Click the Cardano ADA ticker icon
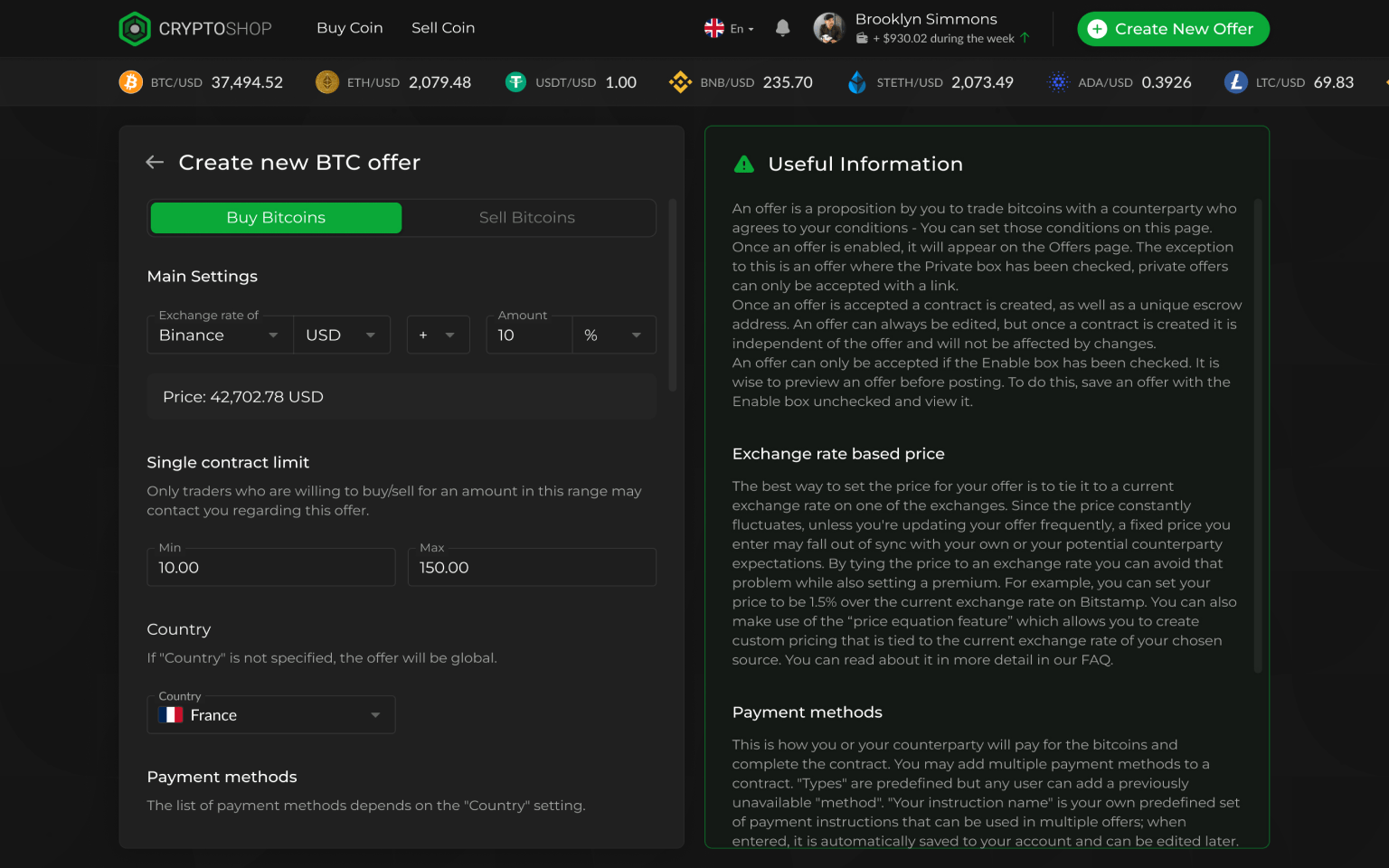 1058,82
